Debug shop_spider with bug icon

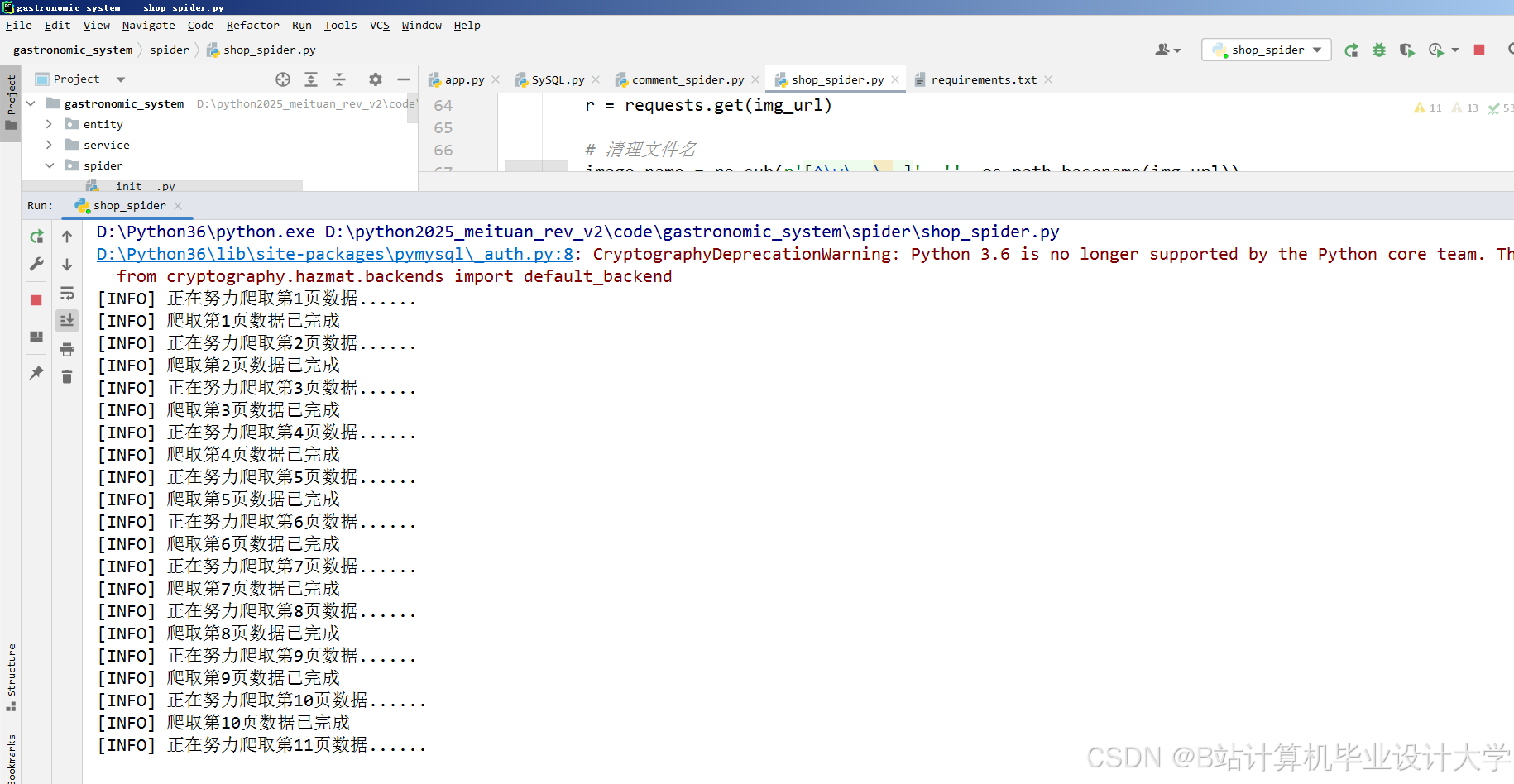coord(1378,50)
